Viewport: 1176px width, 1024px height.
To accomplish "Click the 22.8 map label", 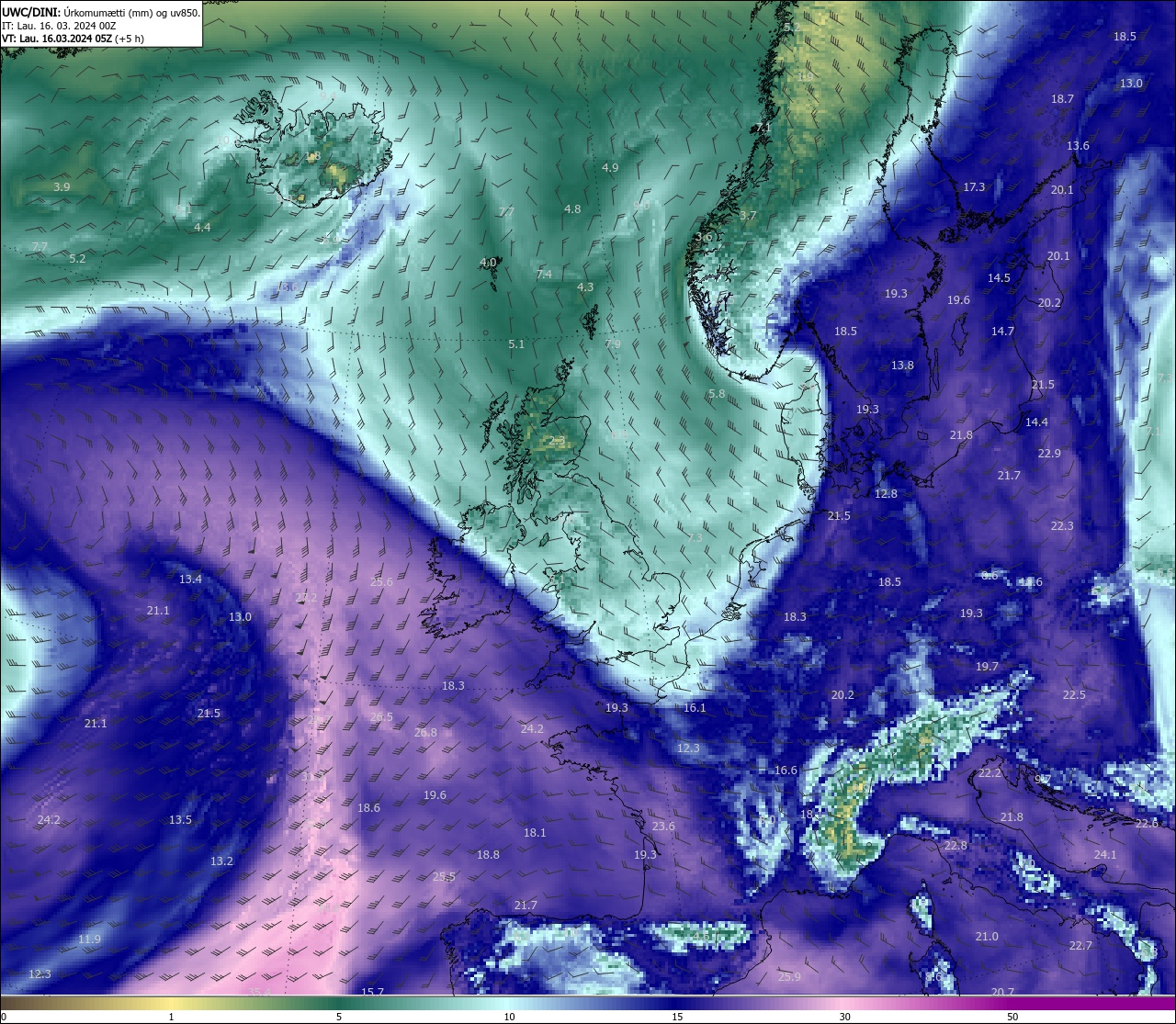I will tap(955, 846).
